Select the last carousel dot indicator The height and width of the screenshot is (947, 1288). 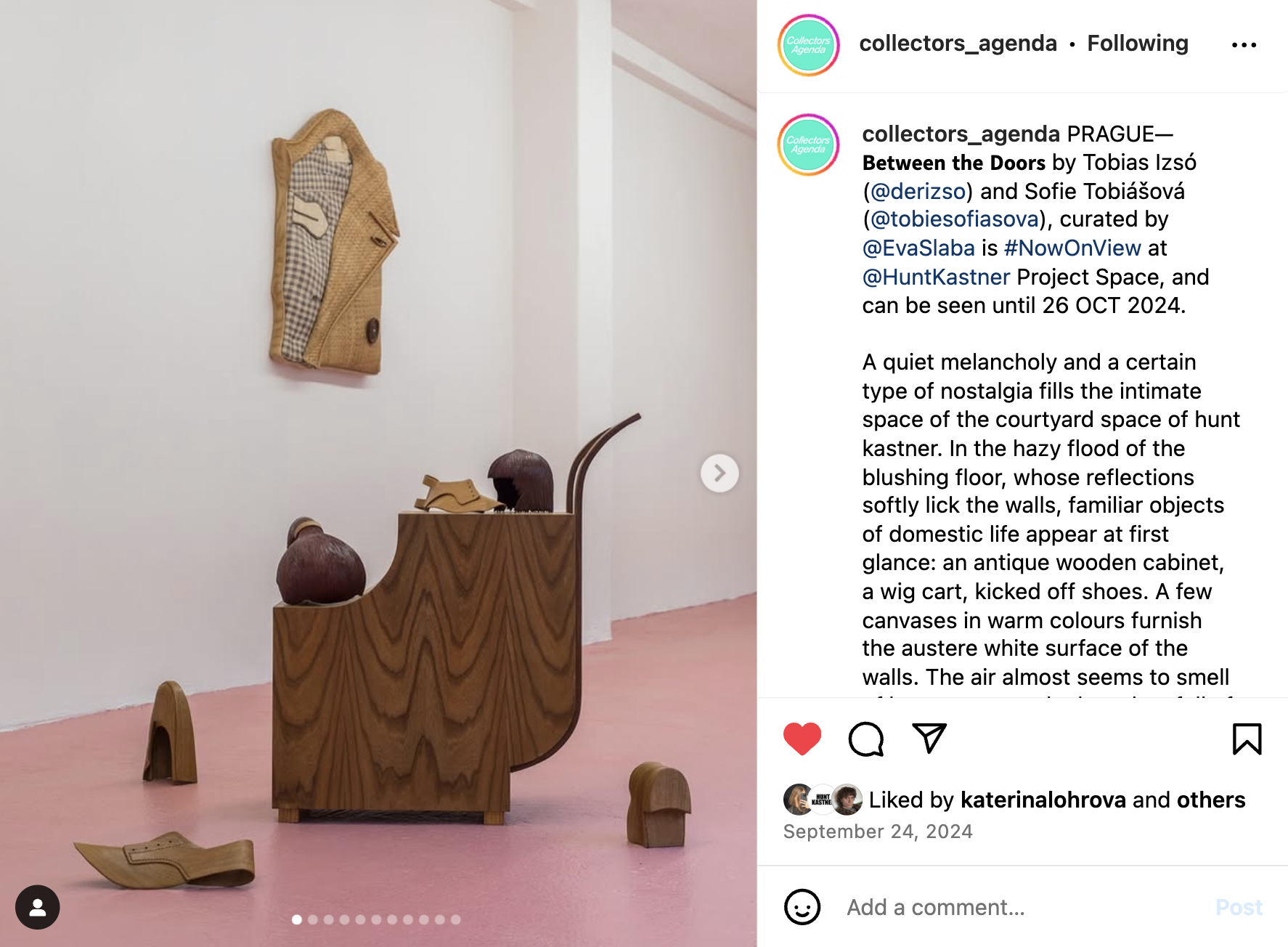[x=456, y=919]
